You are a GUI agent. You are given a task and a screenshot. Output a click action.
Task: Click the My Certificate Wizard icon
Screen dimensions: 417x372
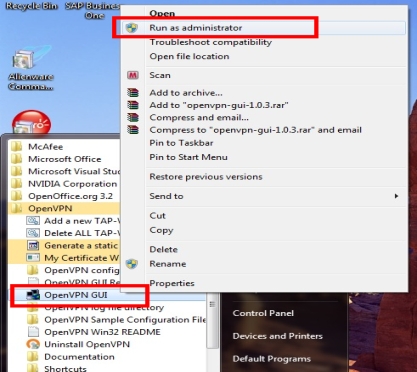click(x=33, y=258)
